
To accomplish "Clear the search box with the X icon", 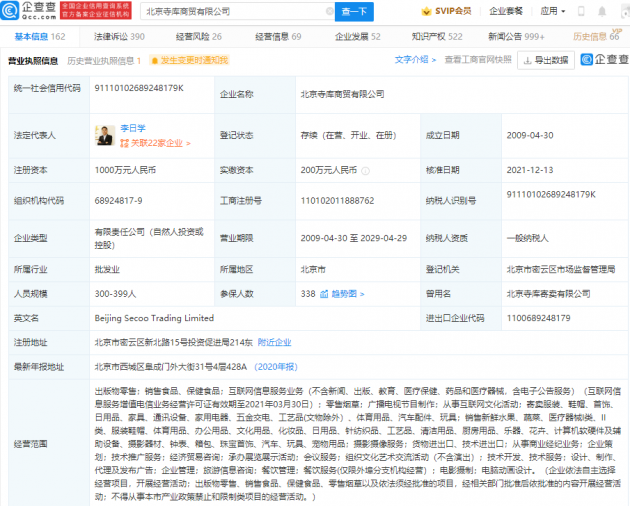I will 329,11.
